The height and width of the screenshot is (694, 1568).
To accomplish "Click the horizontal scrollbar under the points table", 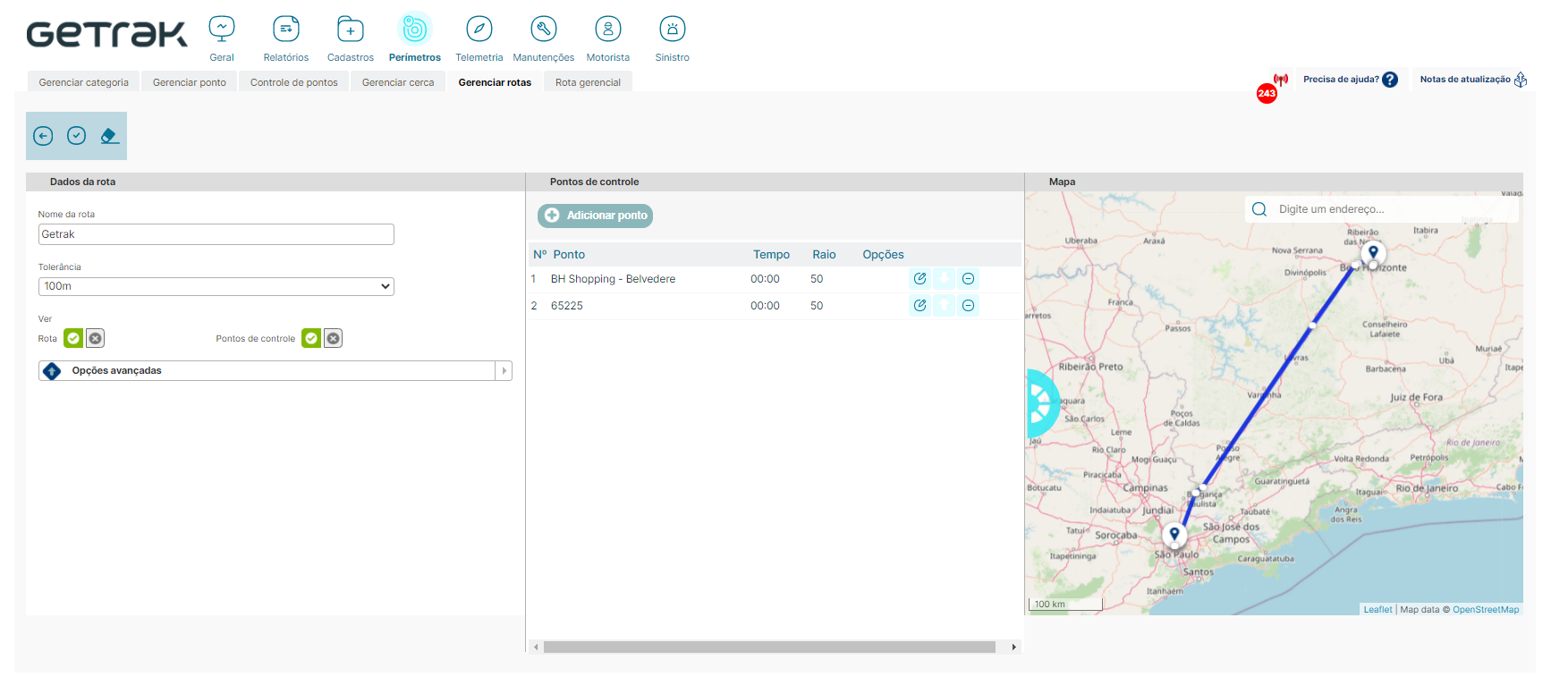I will (769, 647).
